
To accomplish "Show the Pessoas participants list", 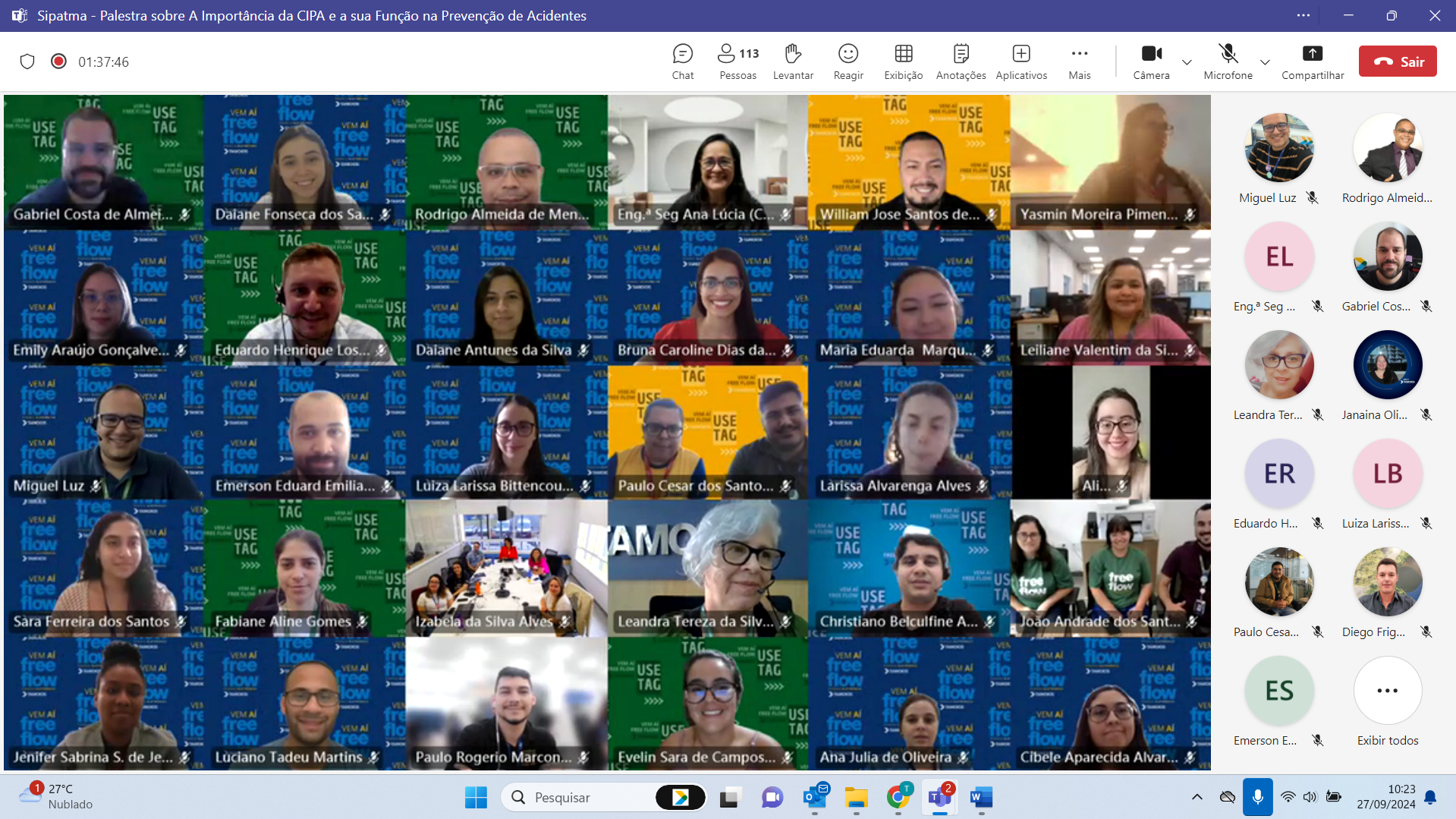I will (737, 61).
